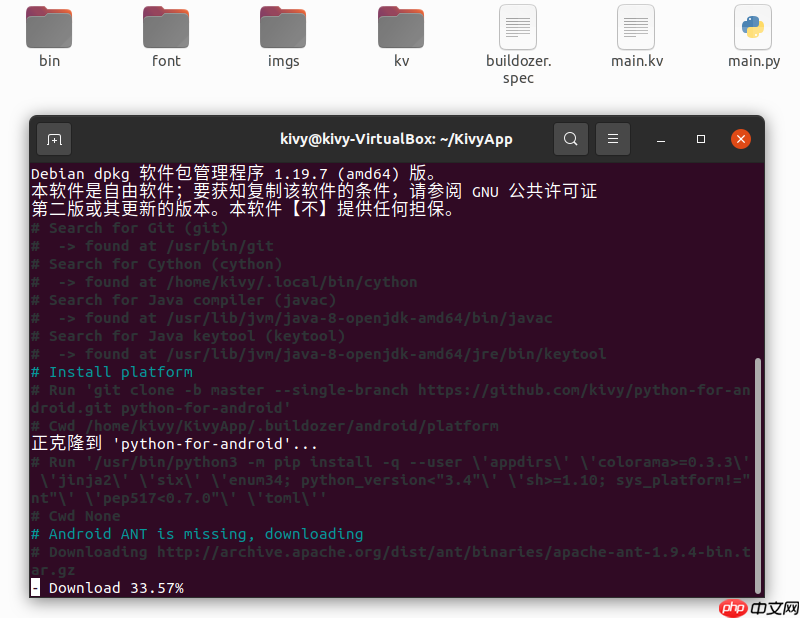
Task: Open a new terminal tab
Action: pyautogui.click(x=54, y=139)
